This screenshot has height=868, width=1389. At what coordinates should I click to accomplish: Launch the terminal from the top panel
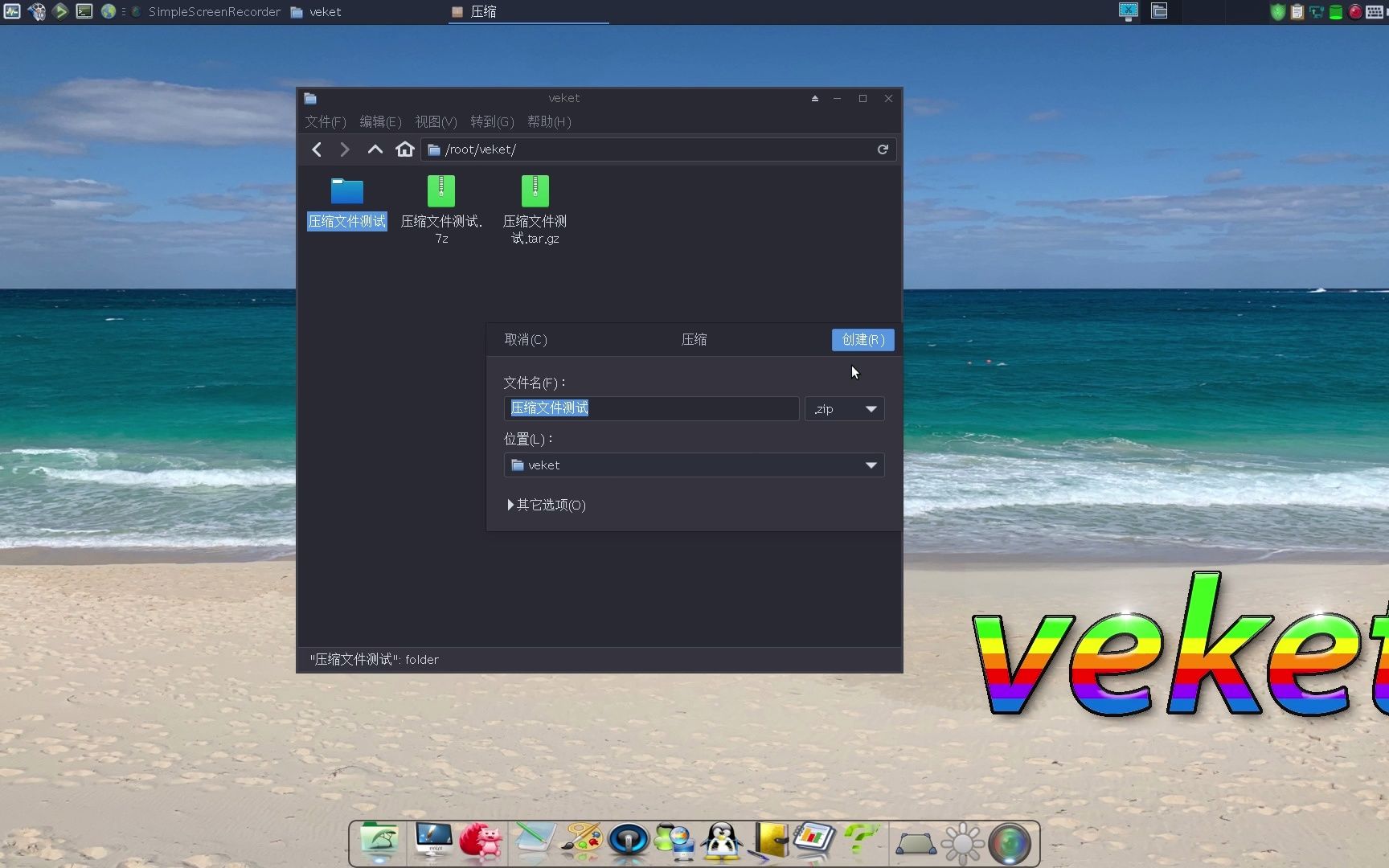pyautogui.click(x=84, y=11)
